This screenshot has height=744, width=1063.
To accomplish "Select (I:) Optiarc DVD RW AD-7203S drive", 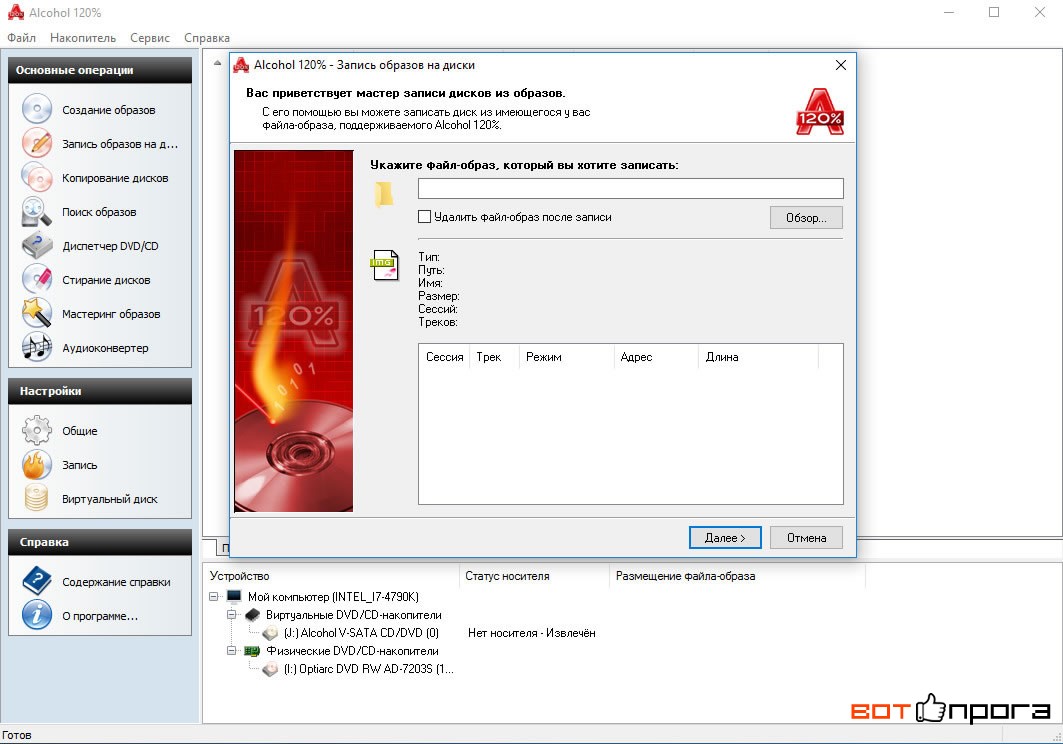I will (368, 669).
